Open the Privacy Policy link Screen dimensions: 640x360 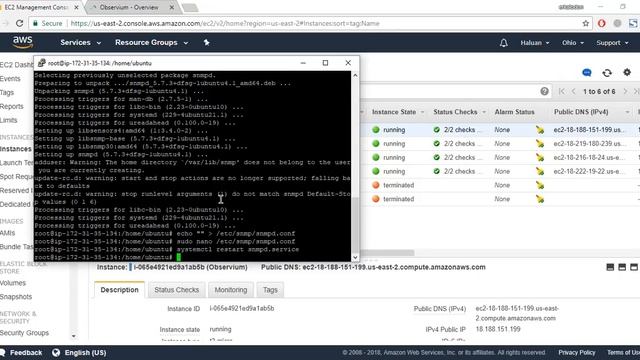click(577, 353)
